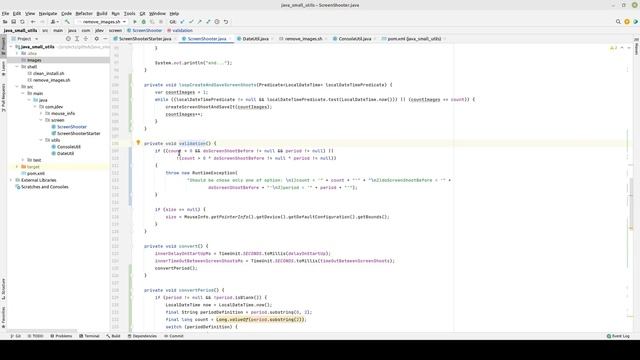Click screen in the breadcrumb bar
Image resolution: width=640 pixels, height=360 pixels.
point(115,30)
